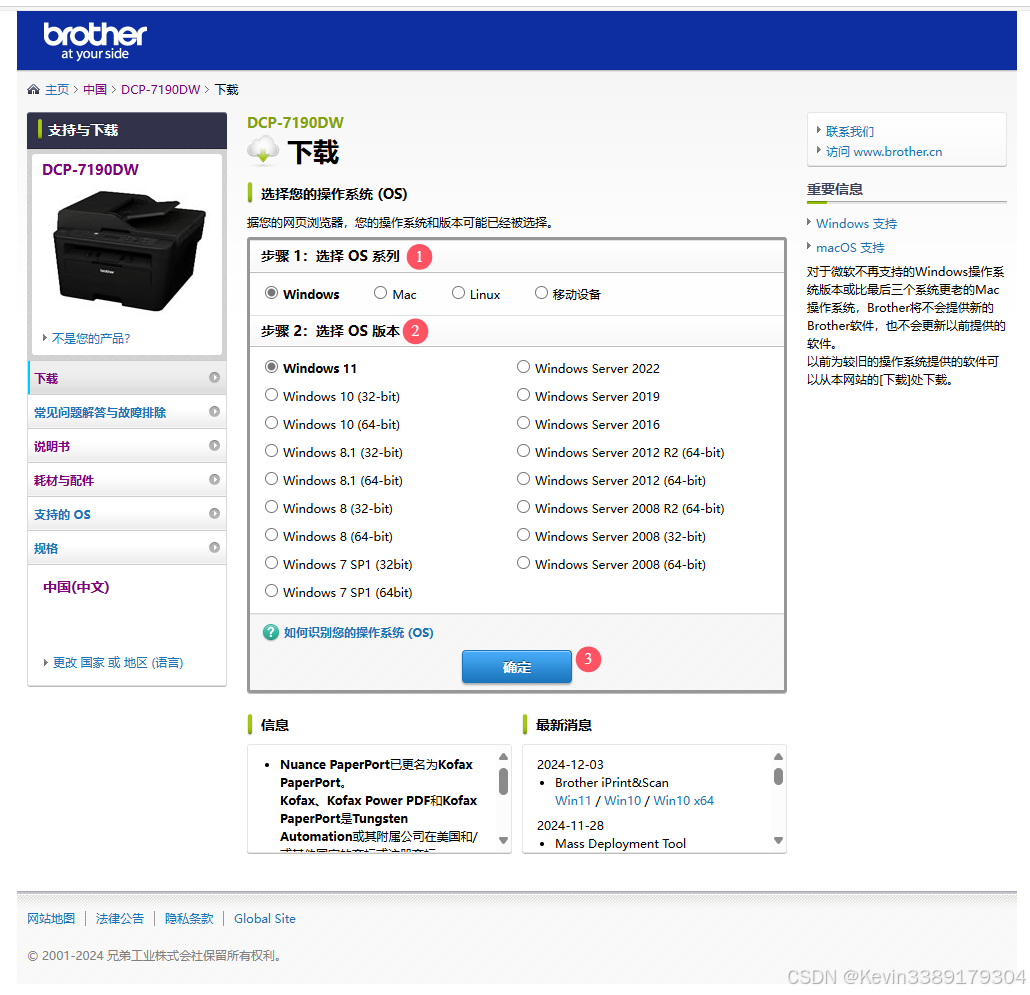Viewport: 1030px width, 995px height.
Task: Choose Windows 8.1 (32-bit) option
Action: (271, 451)
